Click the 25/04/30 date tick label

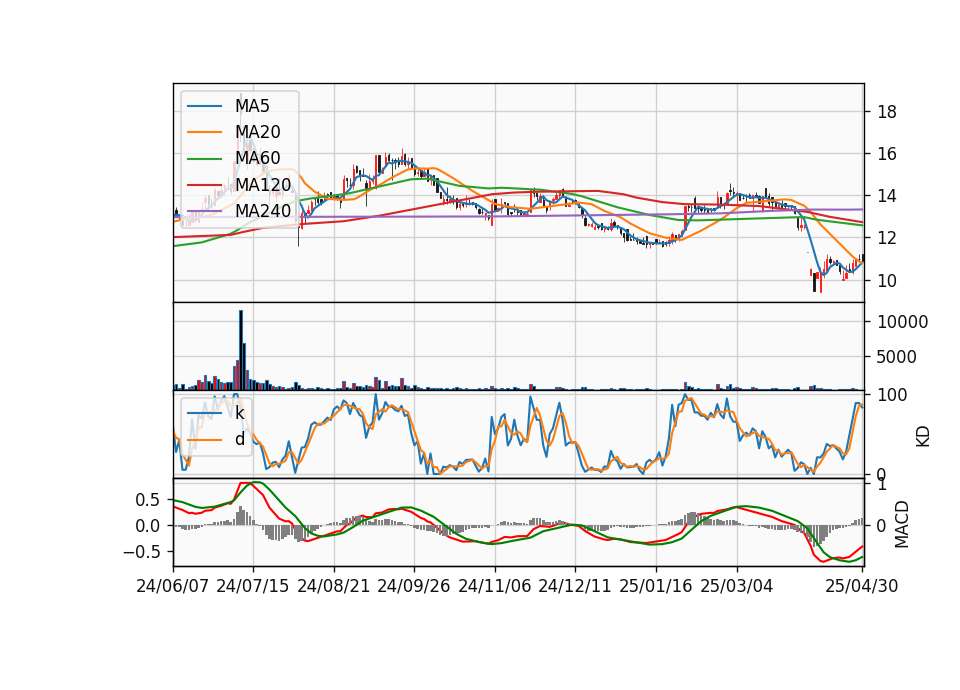862,586
